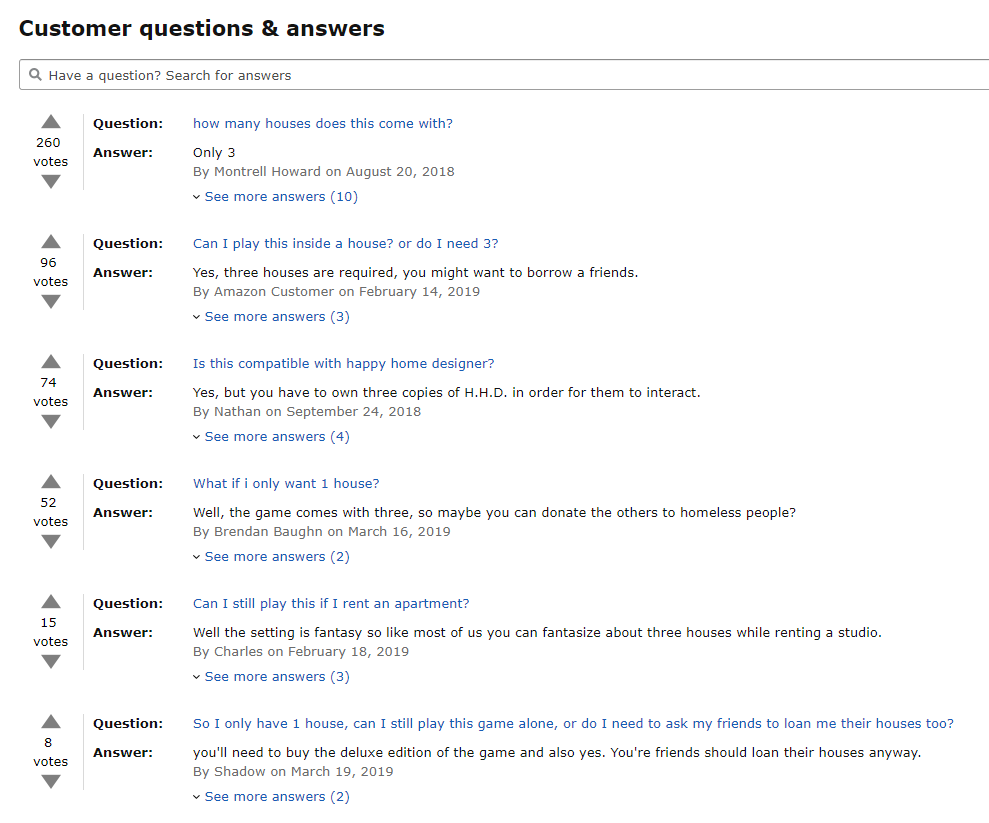The width and height of the screenshot is (989, 823).
Task: Open question "how many houses does this come with?"
Action: point(323,124)
